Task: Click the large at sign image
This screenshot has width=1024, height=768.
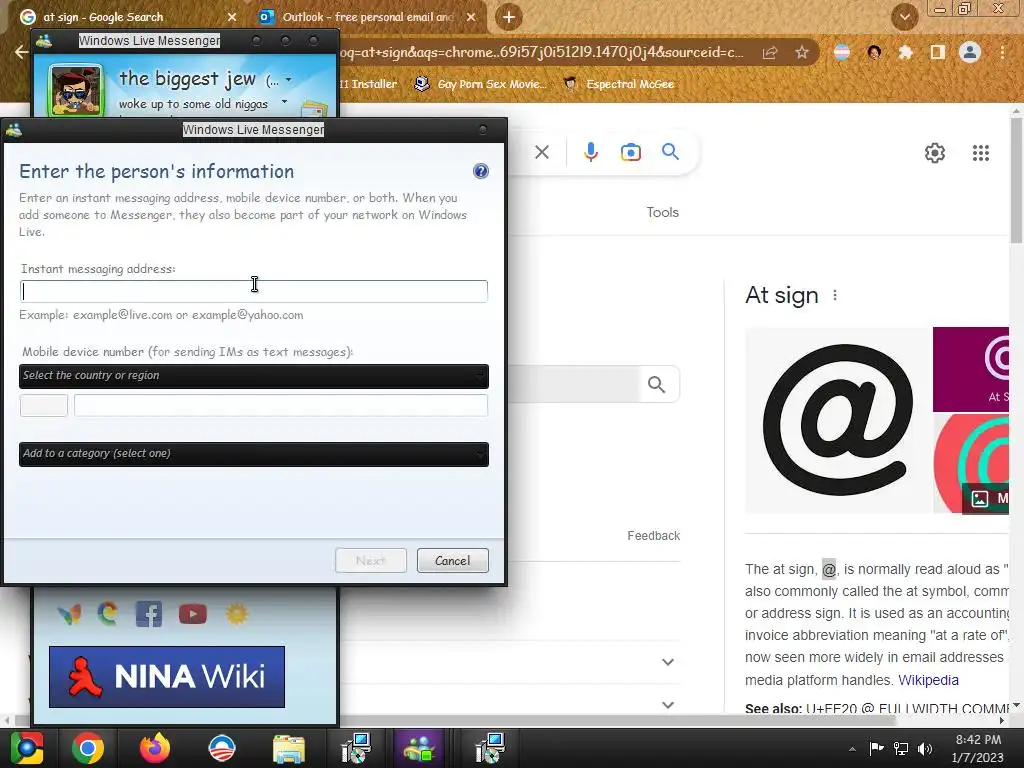Action: click(839, 420)
